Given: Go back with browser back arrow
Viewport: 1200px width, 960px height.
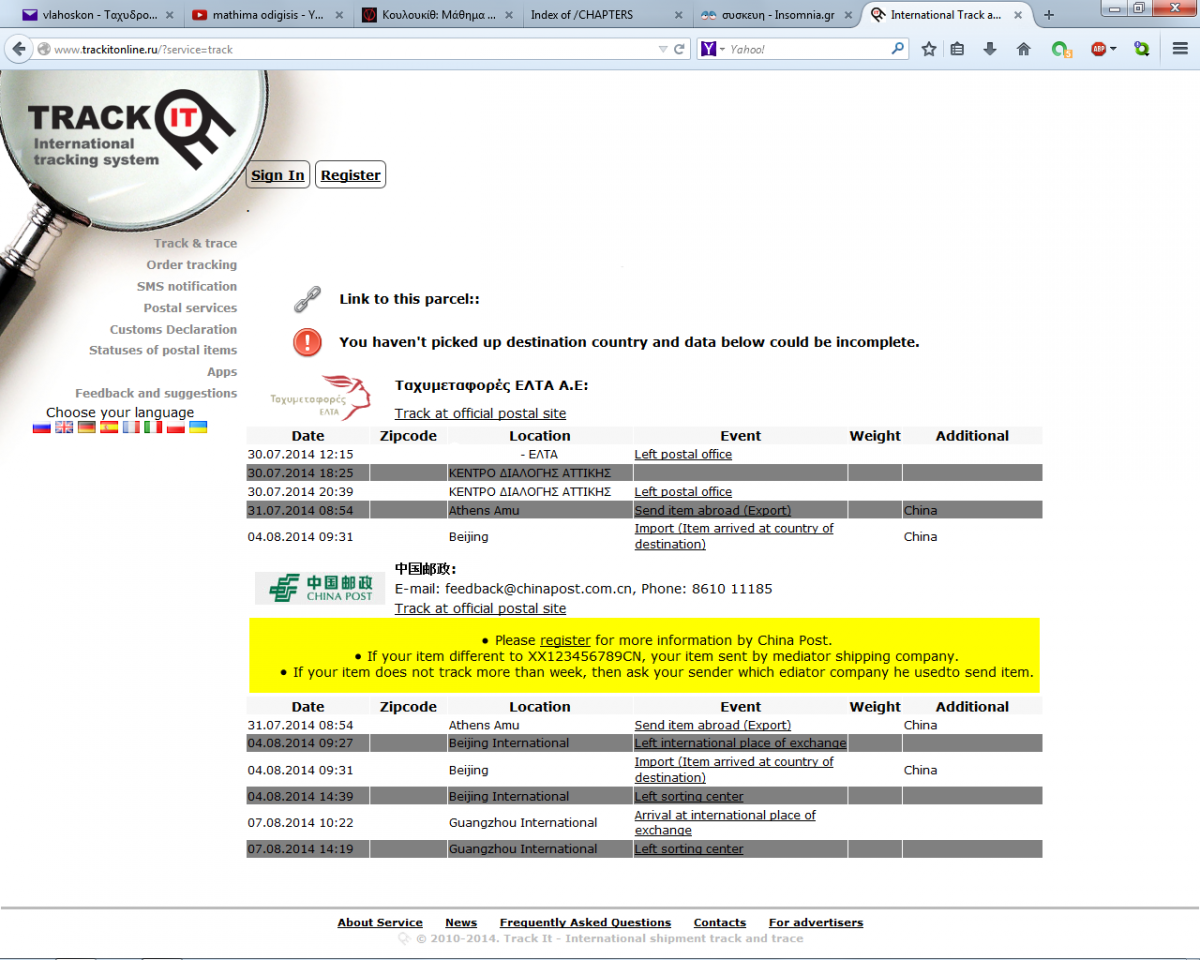Looking at the screenshot, I should pos(18,49).
